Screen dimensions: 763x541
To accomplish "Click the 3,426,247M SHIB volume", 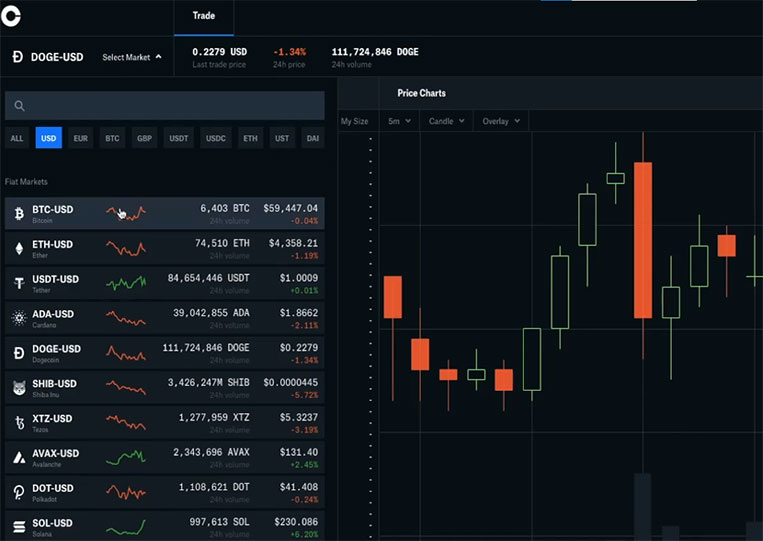I will pyautogui.click(x=208, y=382).
